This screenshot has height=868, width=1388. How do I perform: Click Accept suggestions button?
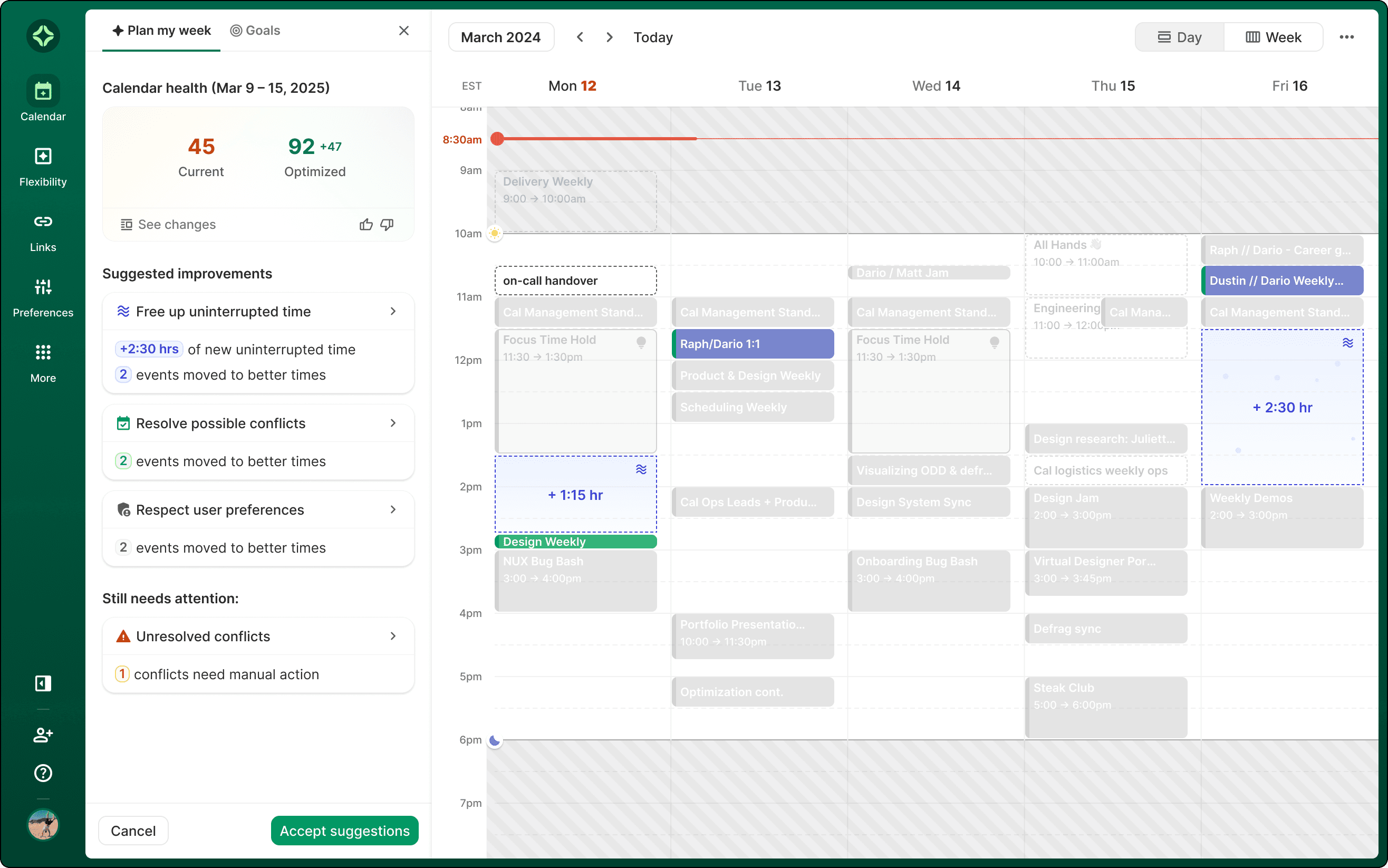(344, 831)
